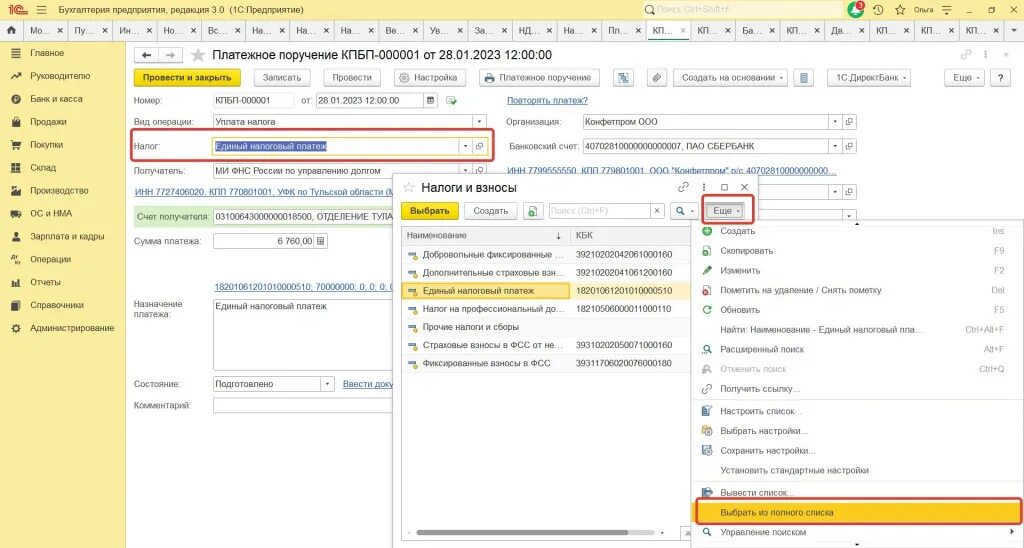The image size is (1024, 548).
Task: Select Обновить in the context menu
Action: 857,310
